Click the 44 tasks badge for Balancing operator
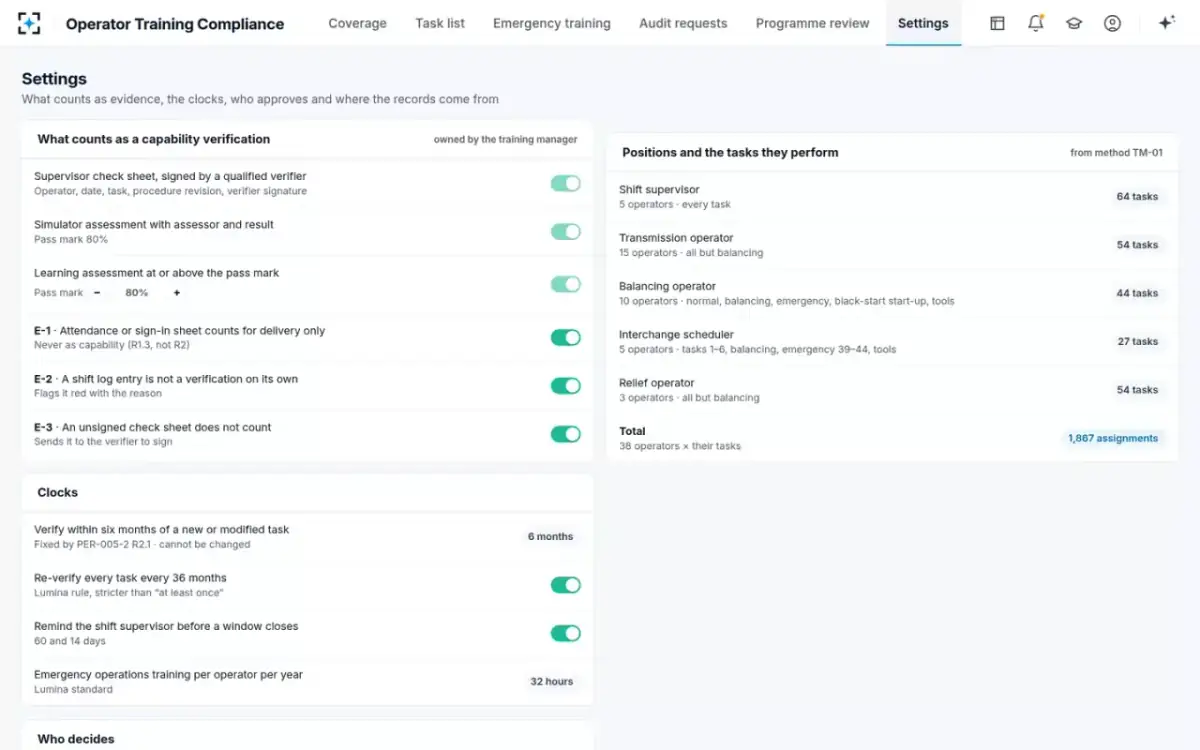The image size is (1200, 750). click(x=1138, y=293)
